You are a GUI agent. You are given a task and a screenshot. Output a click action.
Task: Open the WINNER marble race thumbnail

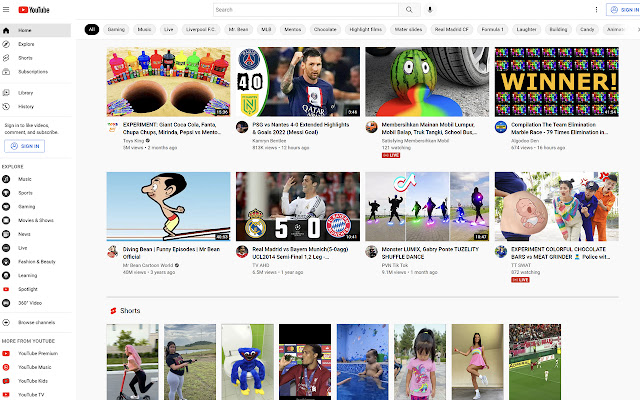(x=557, y=82)
